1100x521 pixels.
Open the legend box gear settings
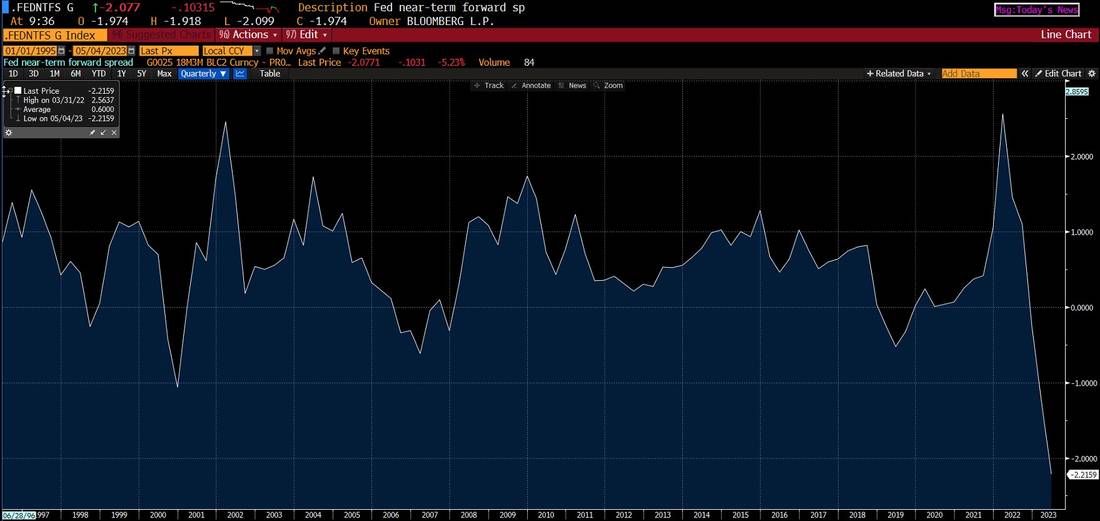[8, 133]
